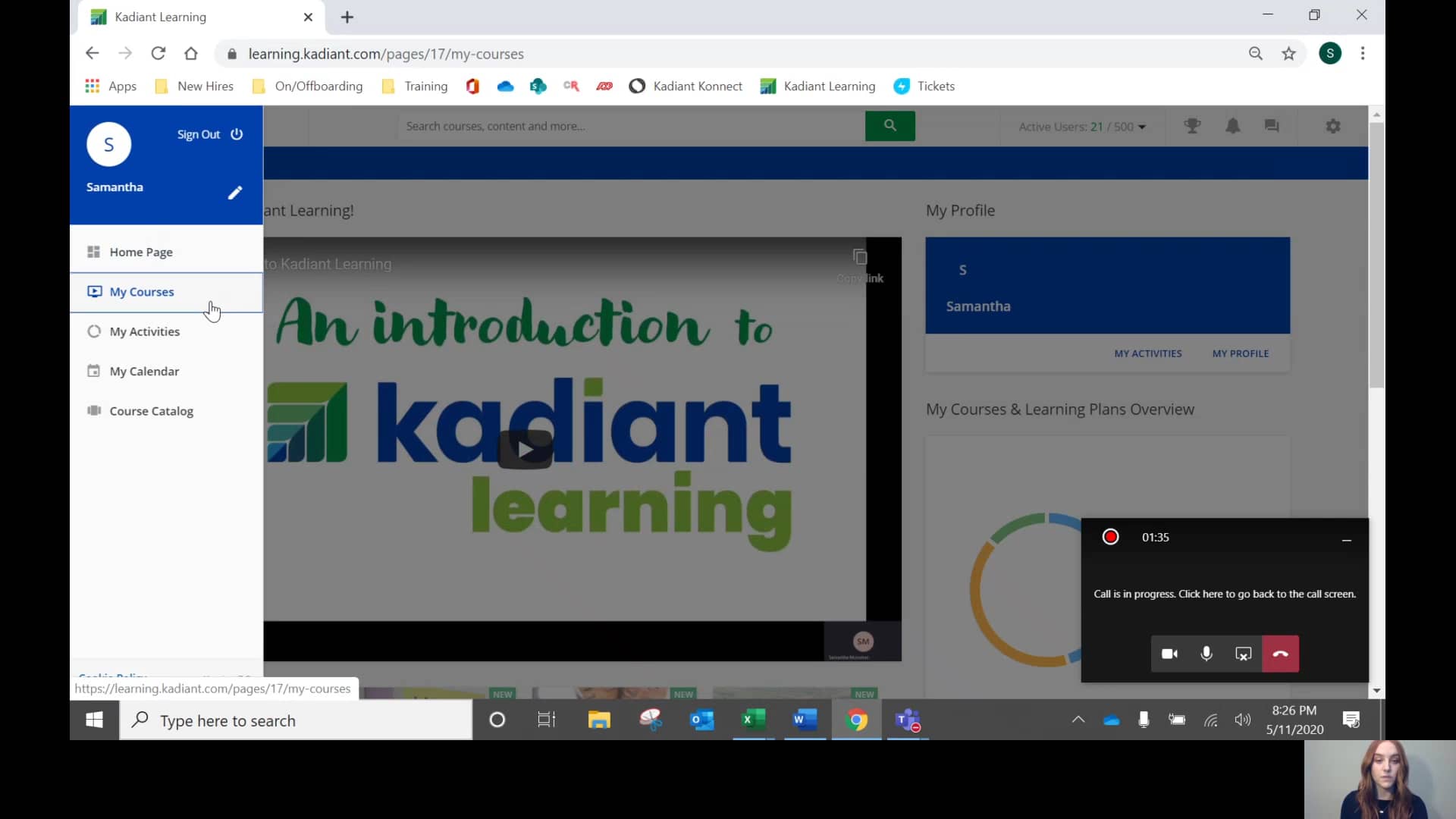1456x819 pixels.
Task: Show hidden taskbar icons chevron
Action: tap(1078, 720)
